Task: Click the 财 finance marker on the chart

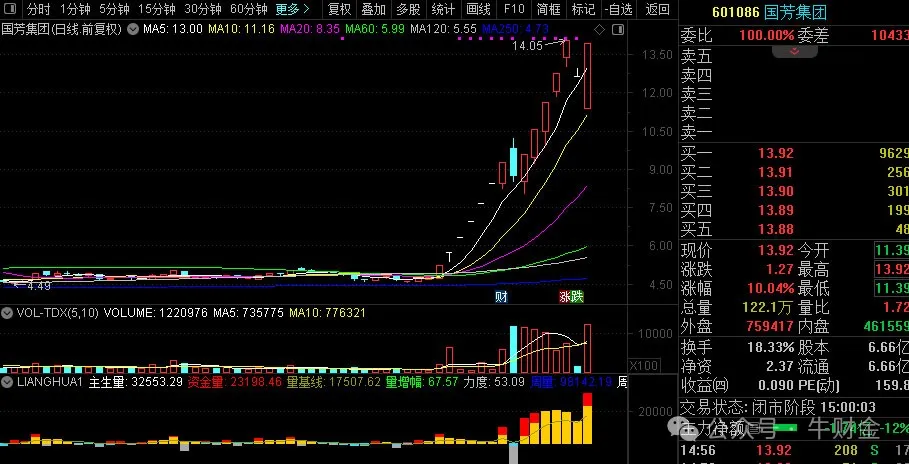Action: (x=501, y=297)
